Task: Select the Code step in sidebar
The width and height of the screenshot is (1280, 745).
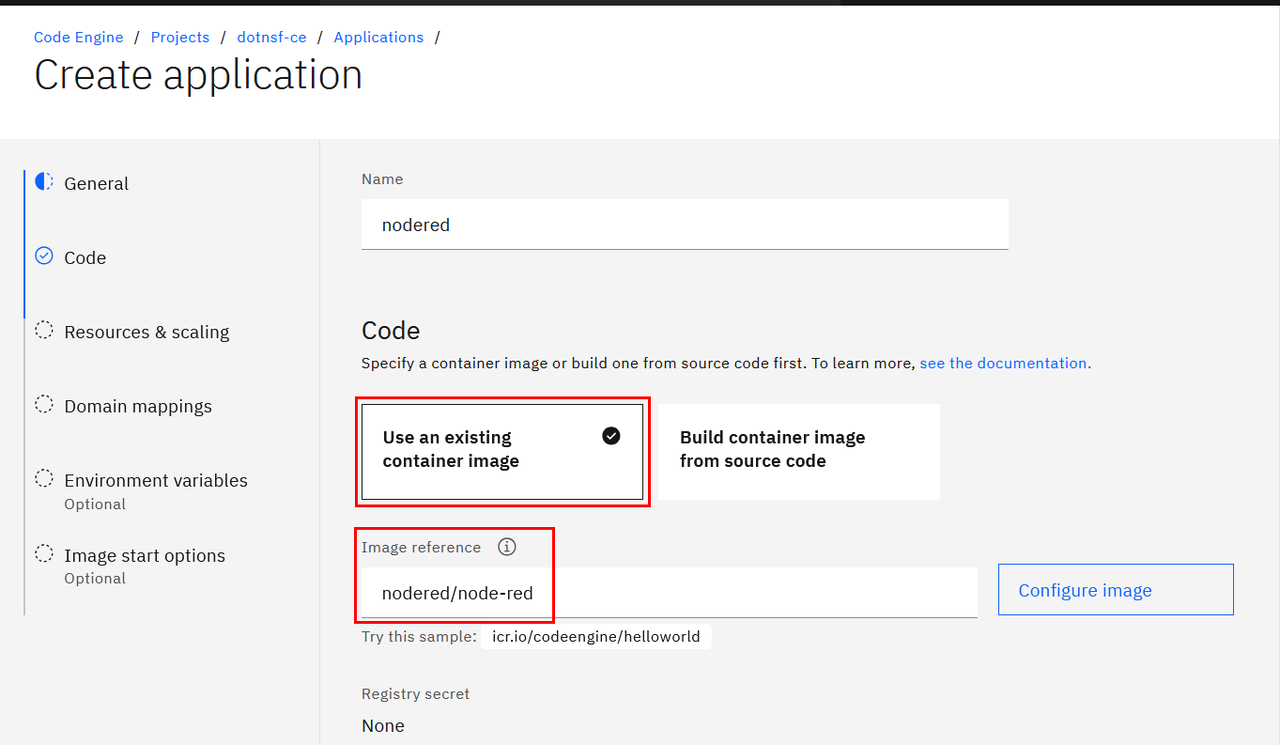Action: click(85, 258)
